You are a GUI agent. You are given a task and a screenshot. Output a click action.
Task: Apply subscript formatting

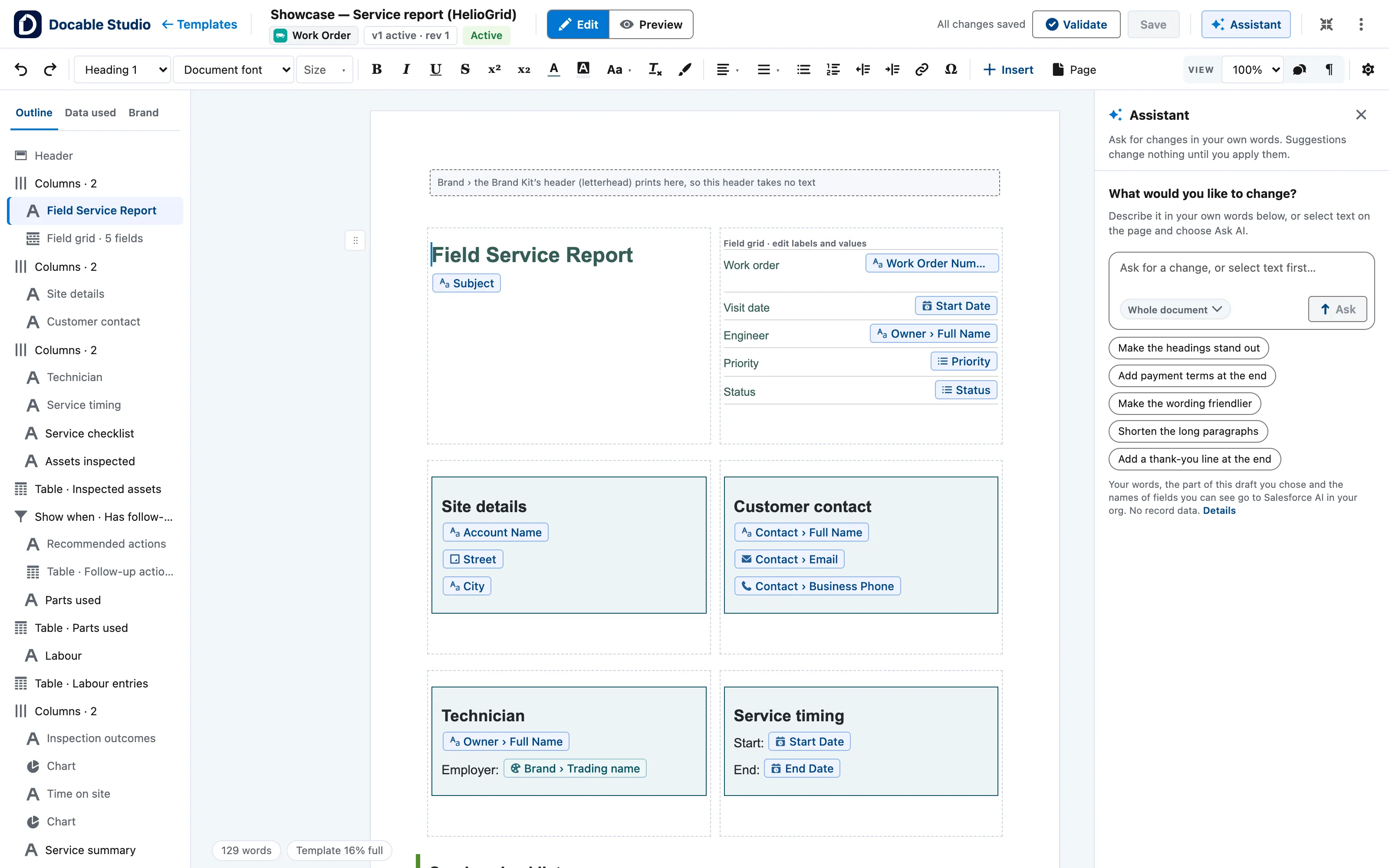523,69
